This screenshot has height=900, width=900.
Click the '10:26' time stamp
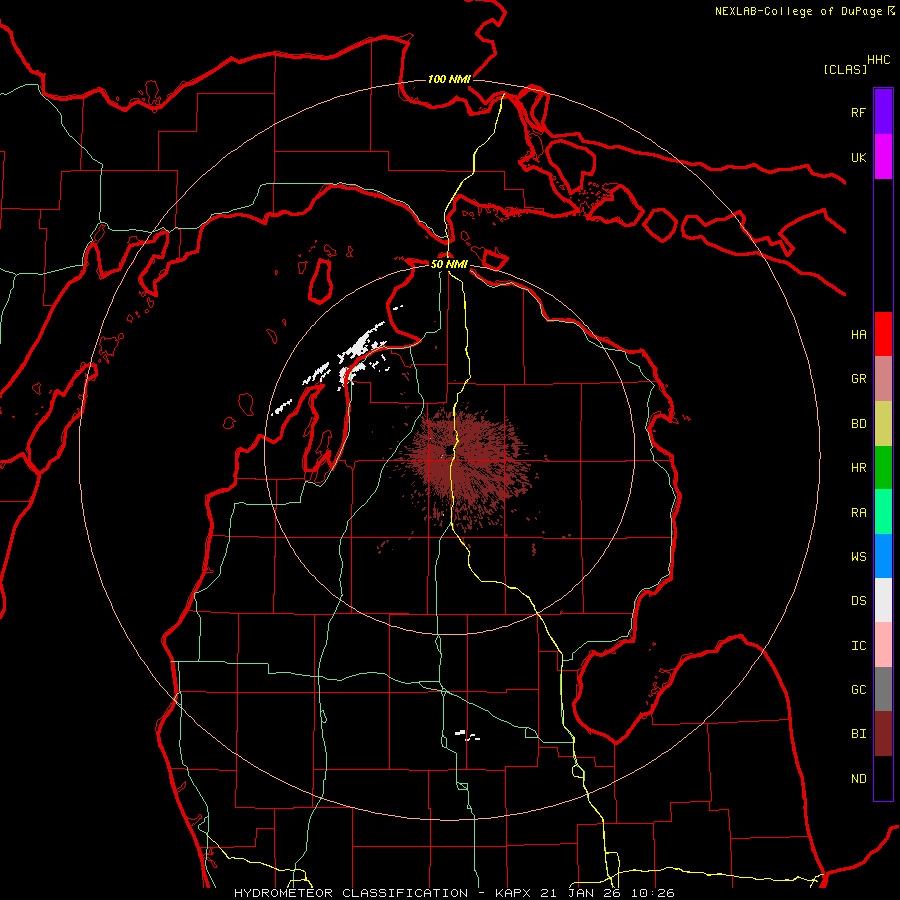click(652, 893)
